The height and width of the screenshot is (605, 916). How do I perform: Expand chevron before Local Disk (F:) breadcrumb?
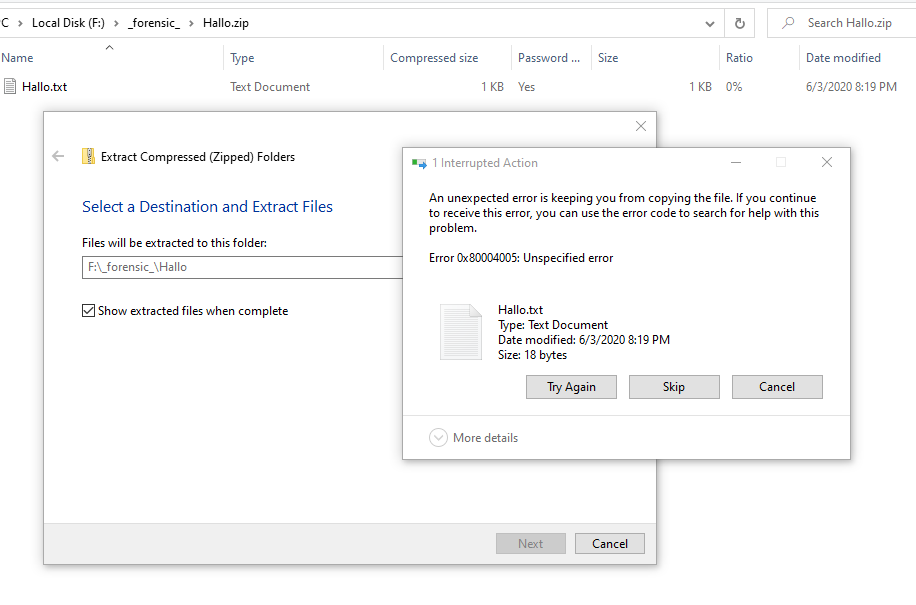[20, 23]
